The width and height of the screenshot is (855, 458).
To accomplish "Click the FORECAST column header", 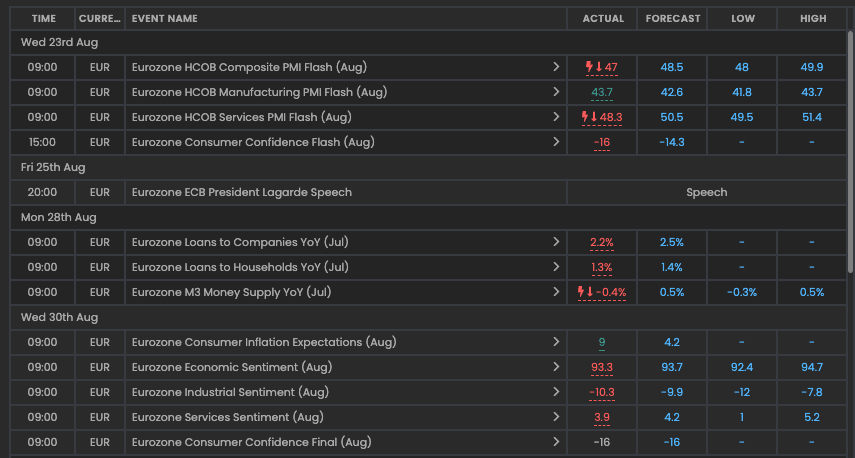I will click(673, 18).
